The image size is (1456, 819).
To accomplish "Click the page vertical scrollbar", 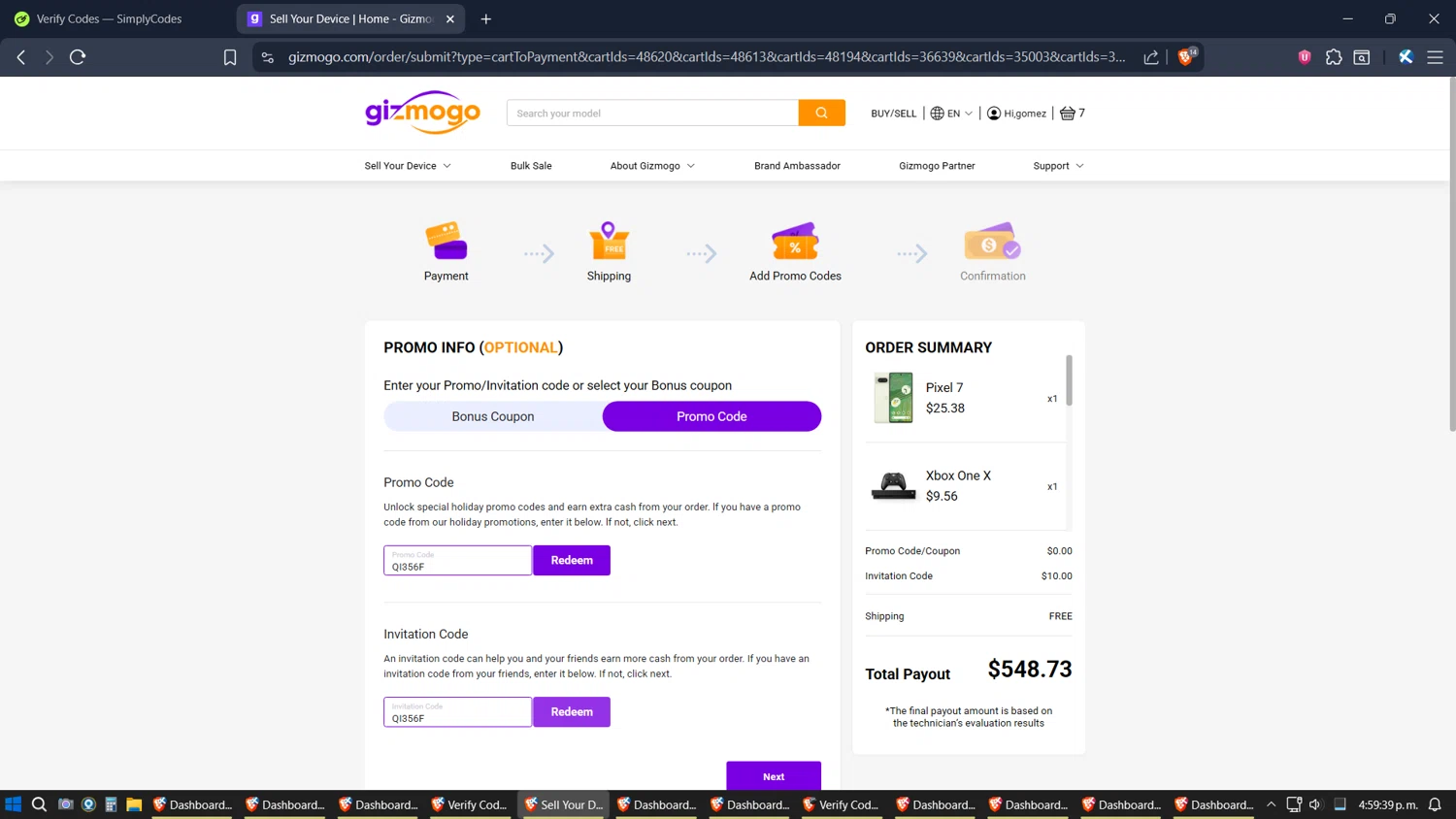I will pos(1451,254).
